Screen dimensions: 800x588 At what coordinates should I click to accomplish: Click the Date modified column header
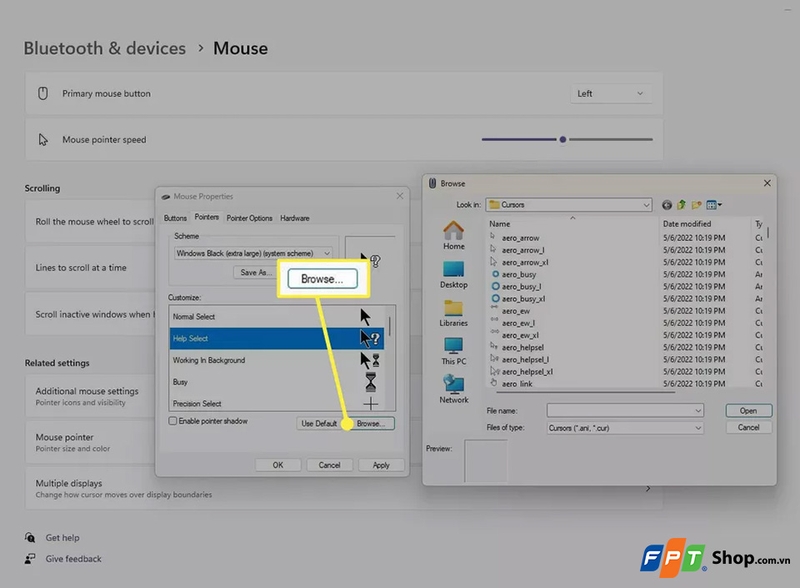(687, 224)
